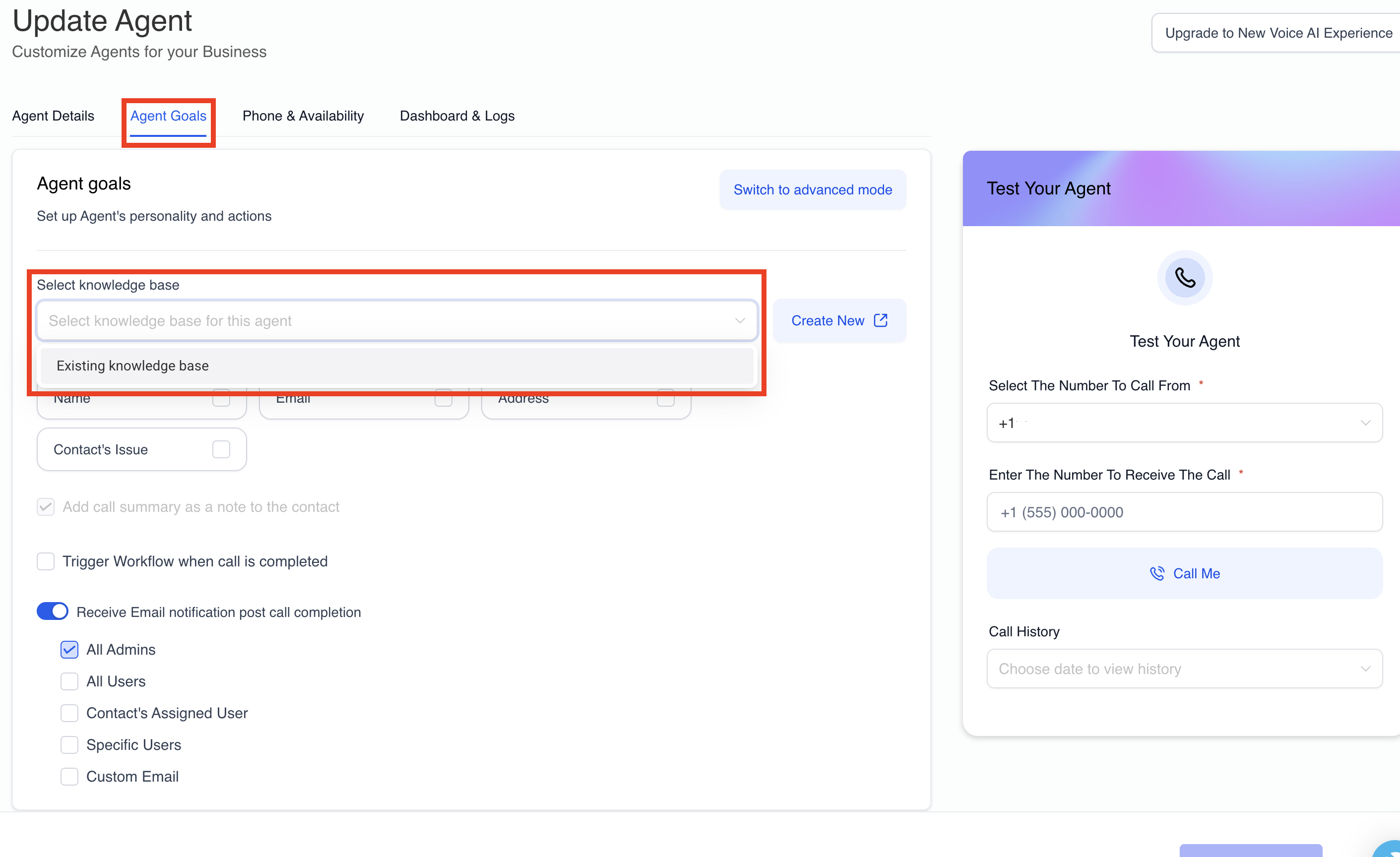Click Switch to advanced mode button
Image resolution: width=1400 pixels, height=857 pixels.
point(813,189)
